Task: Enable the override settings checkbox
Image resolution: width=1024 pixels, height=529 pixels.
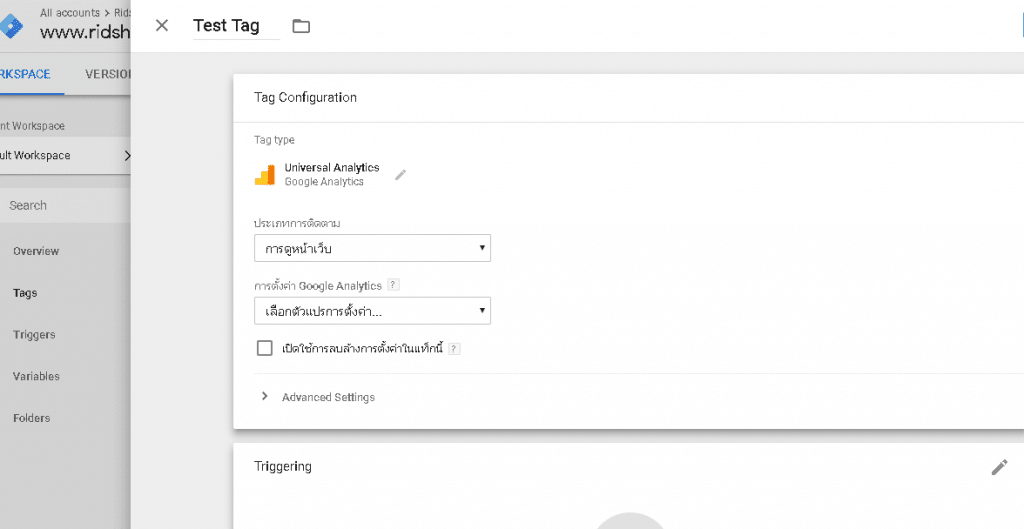Action: click(x=264, y=348)
